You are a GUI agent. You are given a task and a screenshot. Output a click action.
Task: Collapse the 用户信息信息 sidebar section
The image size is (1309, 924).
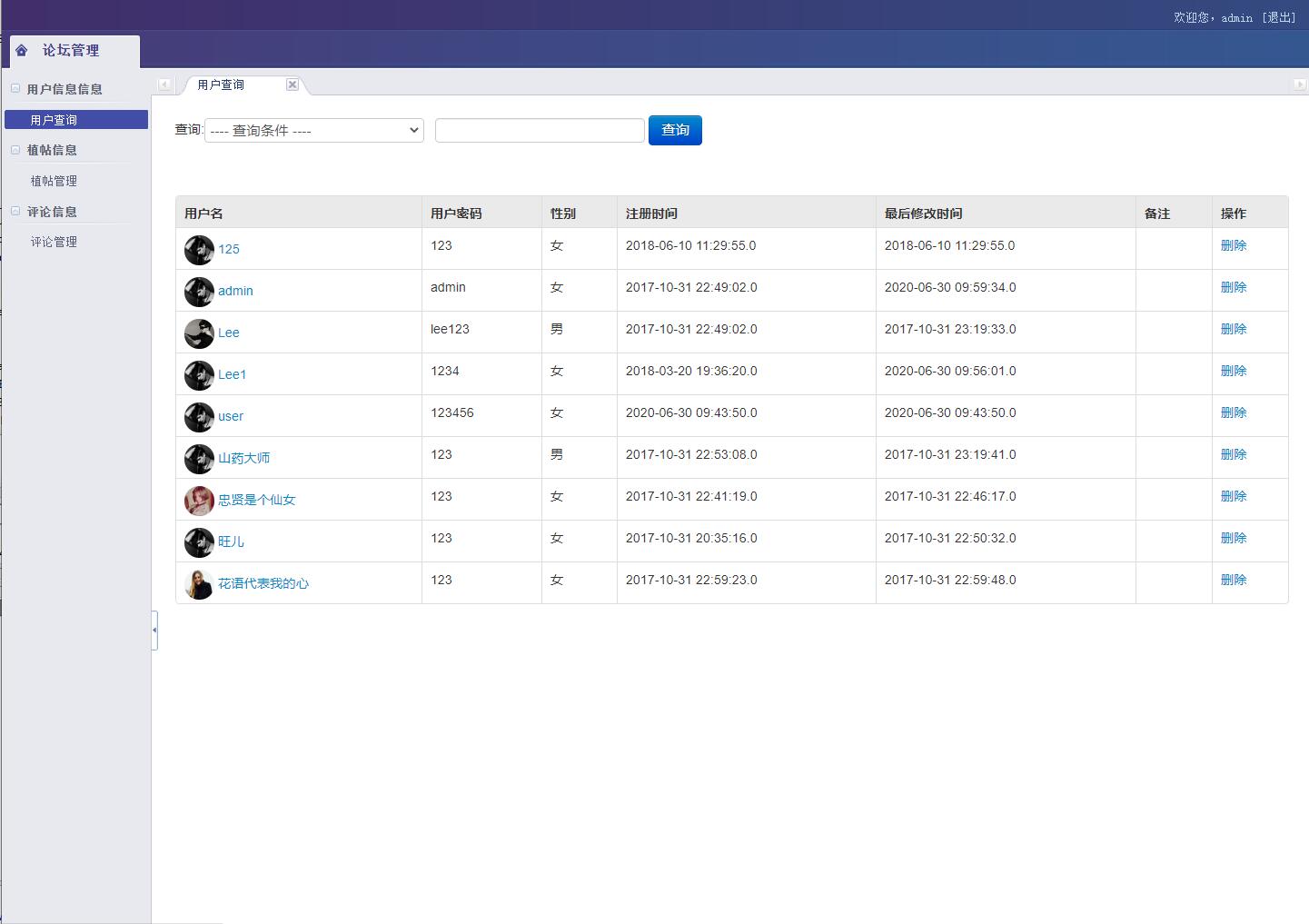pos(15,89)
